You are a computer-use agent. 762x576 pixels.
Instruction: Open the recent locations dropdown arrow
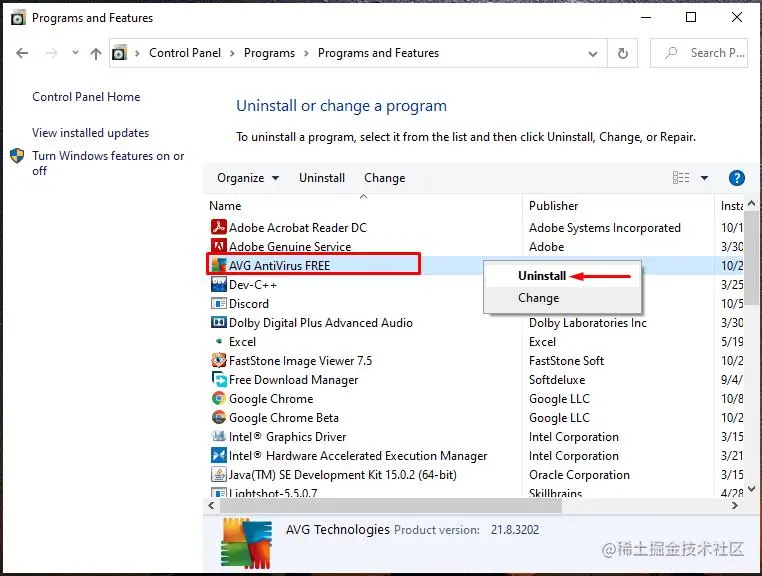[x=75, y=52]
